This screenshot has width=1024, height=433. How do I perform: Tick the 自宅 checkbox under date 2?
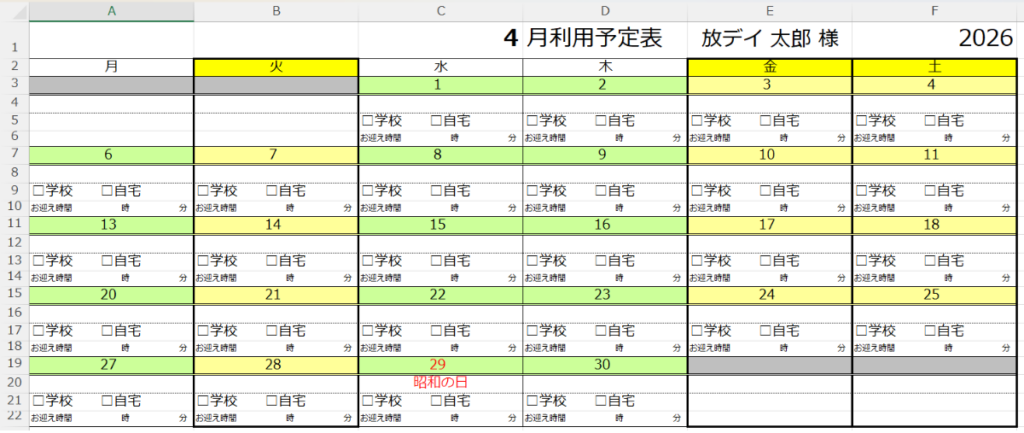pos(601,121)
